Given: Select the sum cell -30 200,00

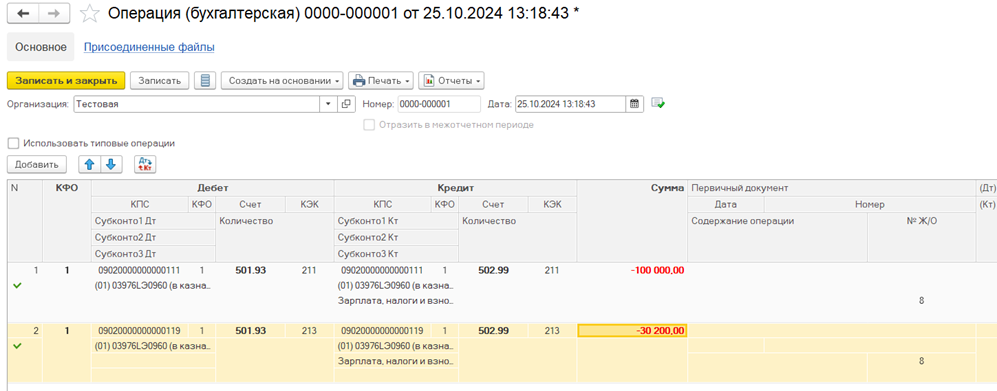Looking at the screenshot, I should [x=631, y=331].
